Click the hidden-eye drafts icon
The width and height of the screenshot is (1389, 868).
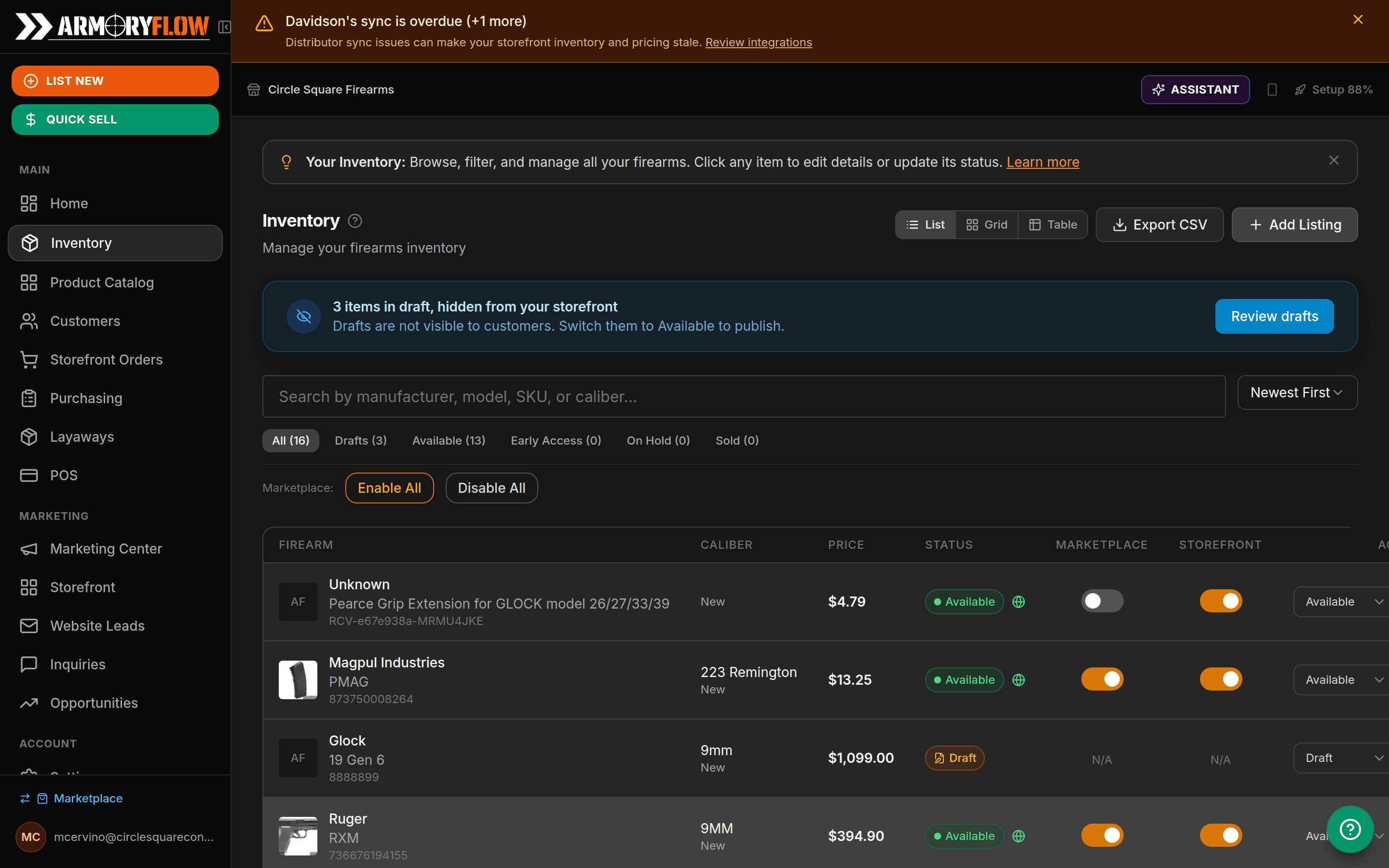tap(304, 316)
